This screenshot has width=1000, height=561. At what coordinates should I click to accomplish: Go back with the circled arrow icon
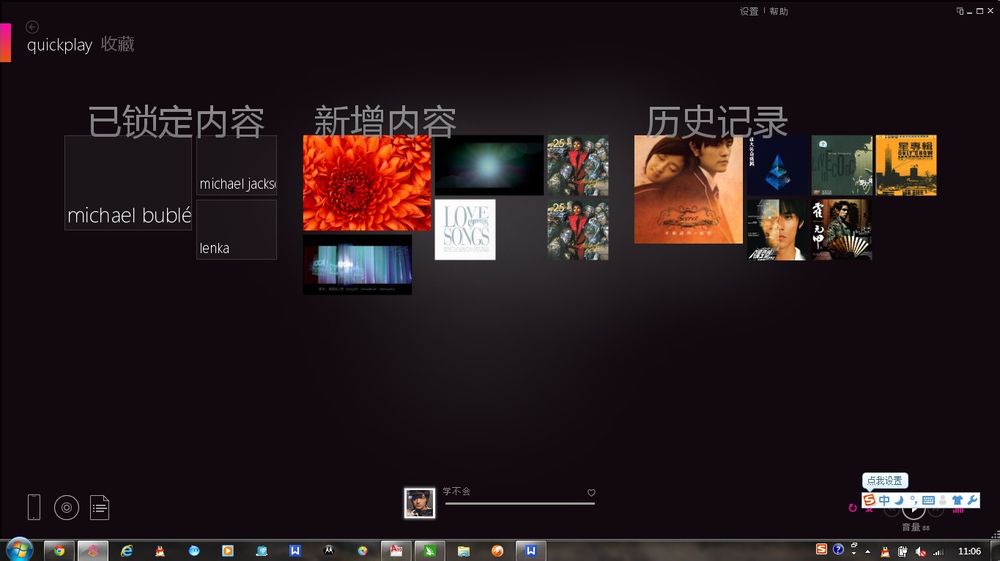click(x=32, y=27)
